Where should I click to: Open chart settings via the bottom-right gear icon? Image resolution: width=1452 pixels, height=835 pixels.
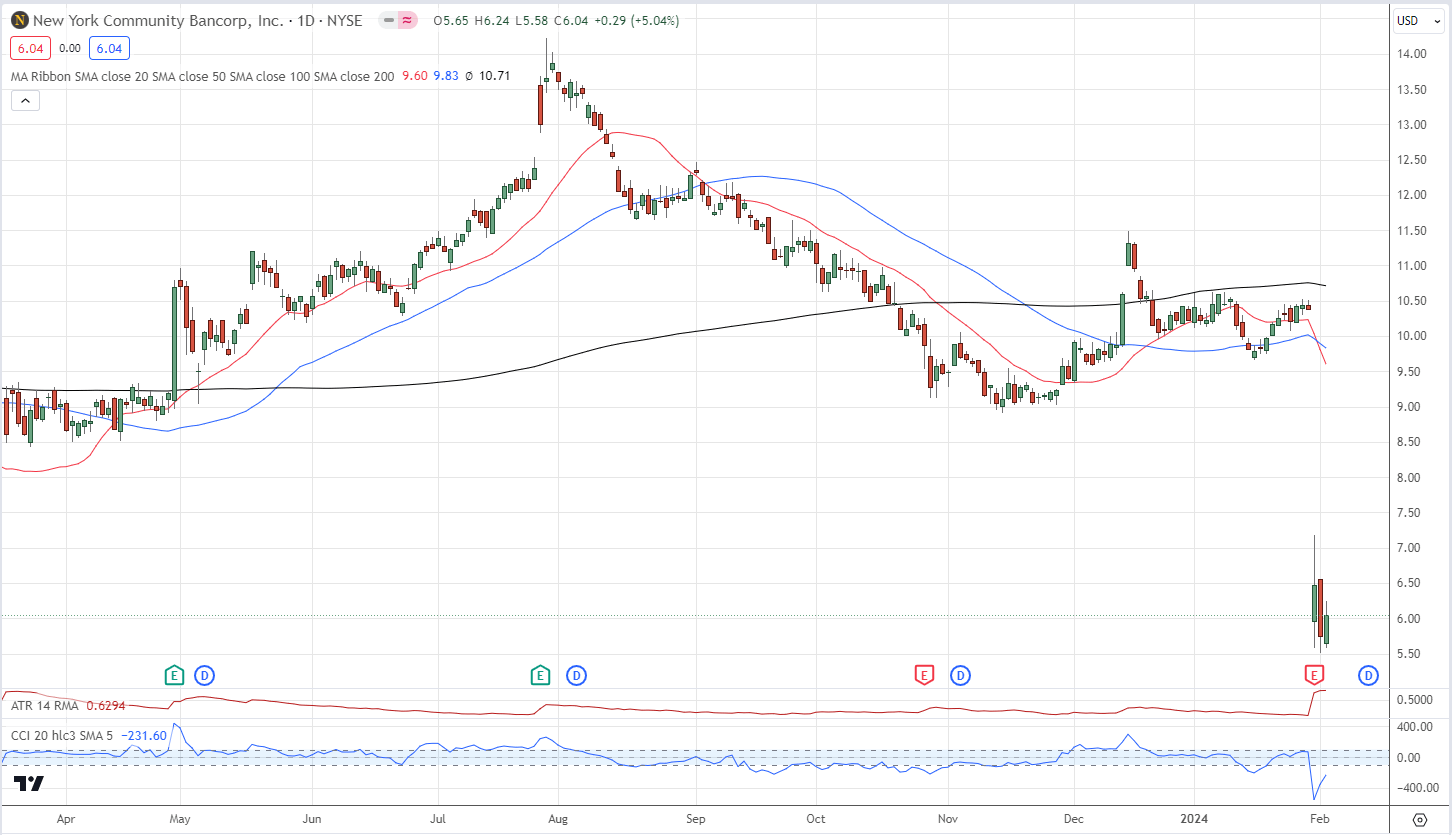(x=1420, y=819)
